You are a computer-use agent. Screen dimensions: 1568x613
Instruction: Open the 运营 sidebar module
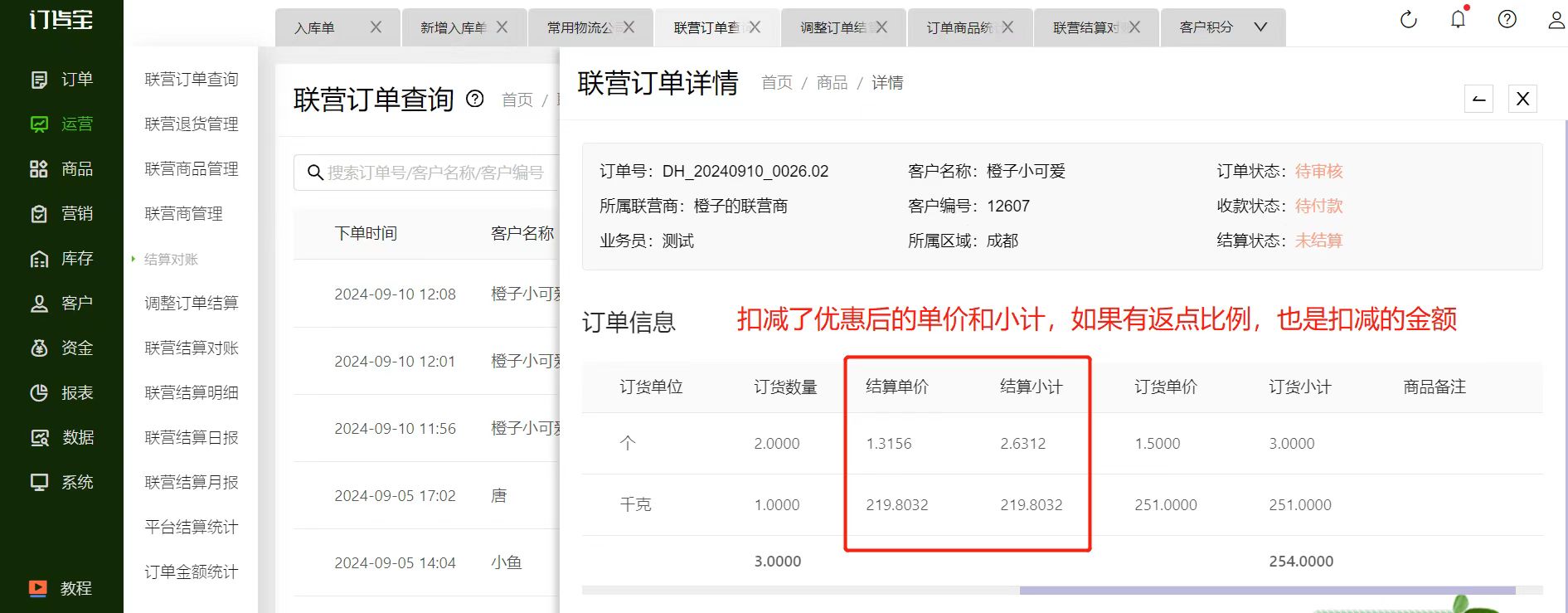pos(61,124)
